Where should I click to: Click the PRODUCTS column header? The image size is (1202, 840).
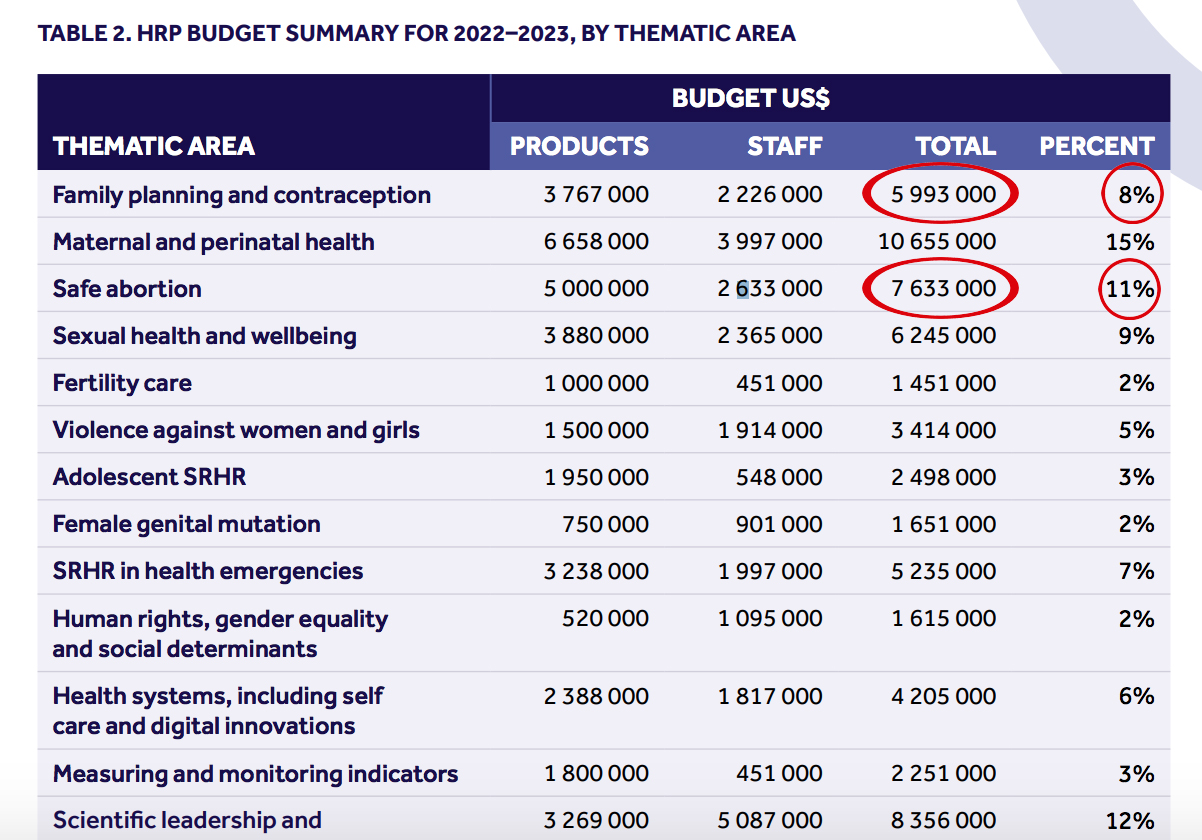[x=579, y=146]
